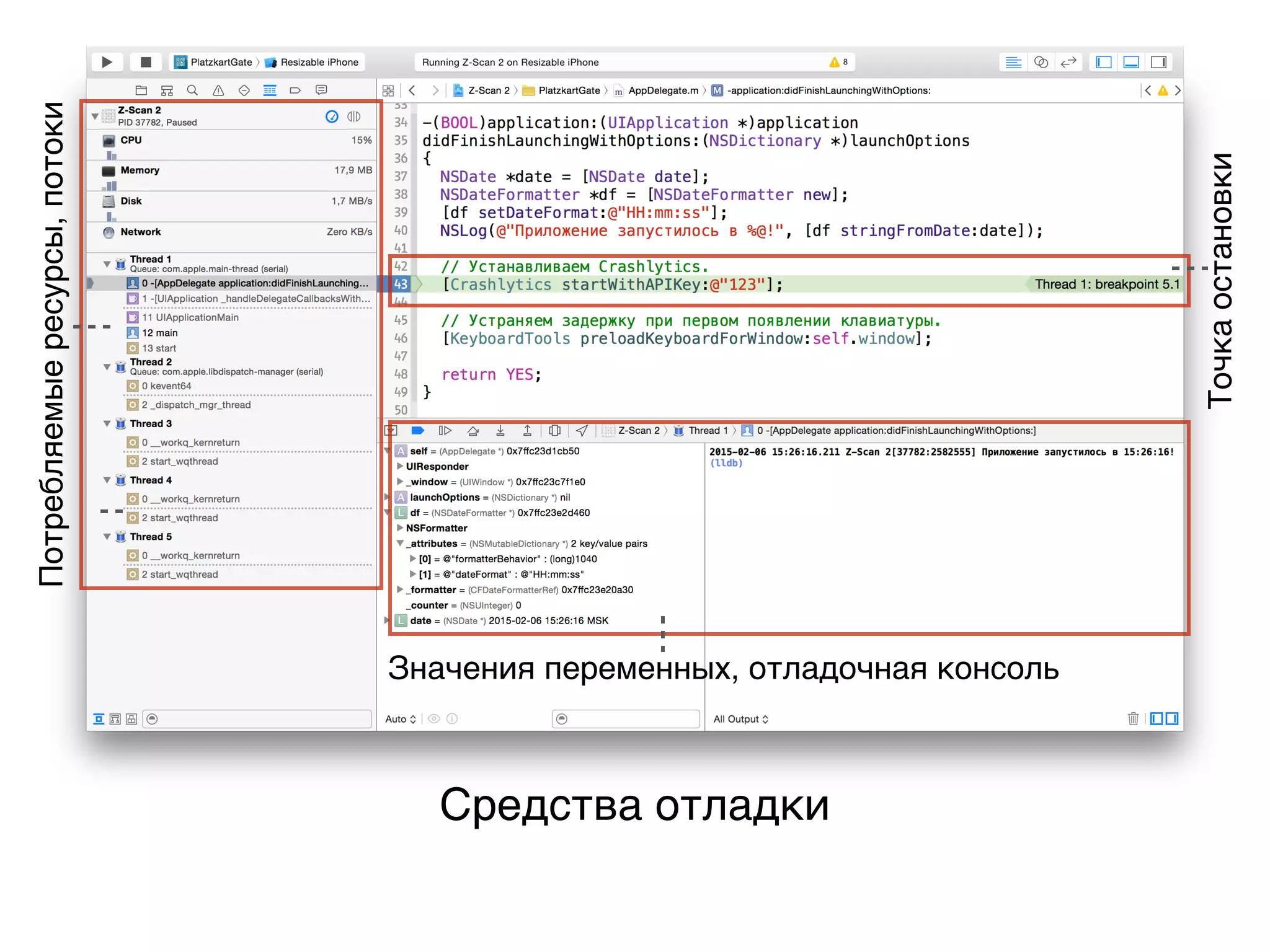Toggle the Navigator pane visibility
The image size is (1270, 952).
(1104, 62)
